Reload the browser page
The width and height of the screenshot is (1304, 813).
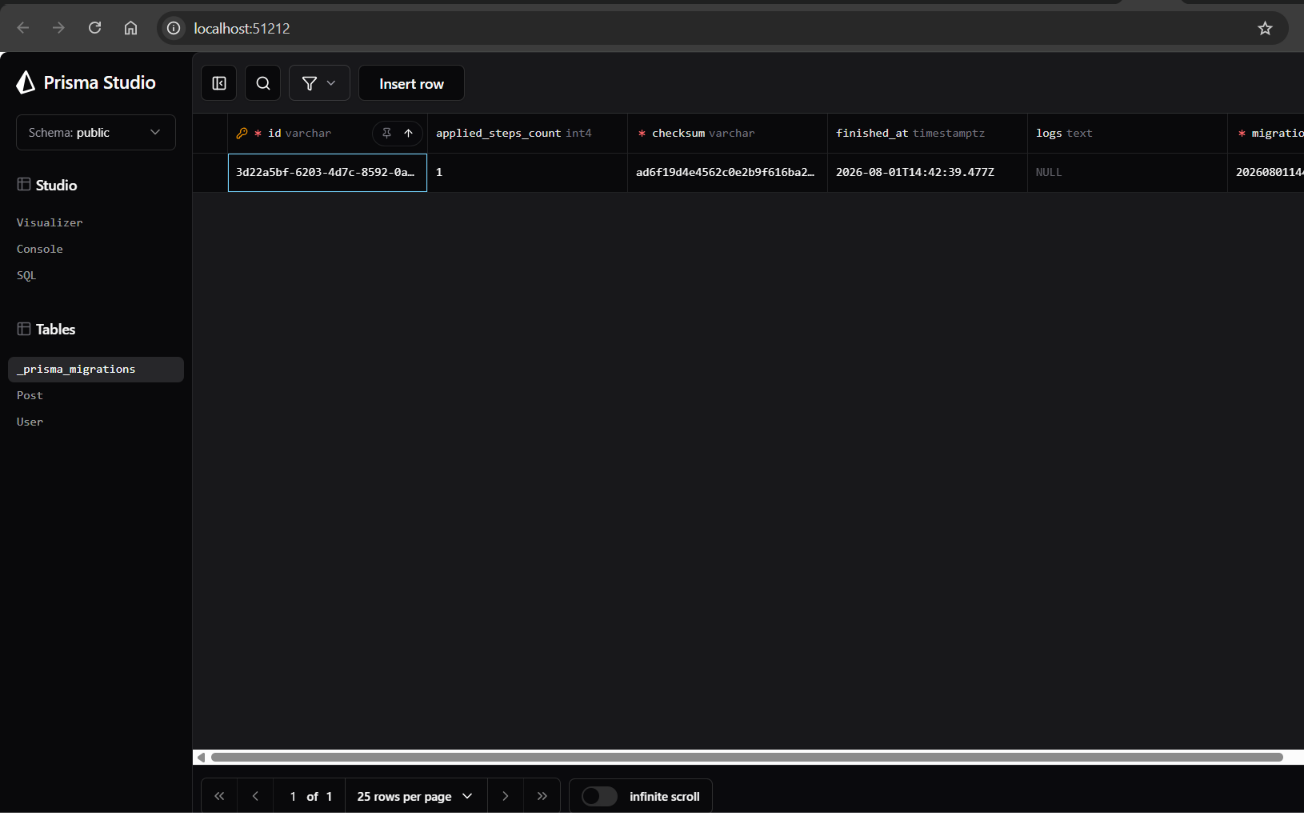pos(95,28)
